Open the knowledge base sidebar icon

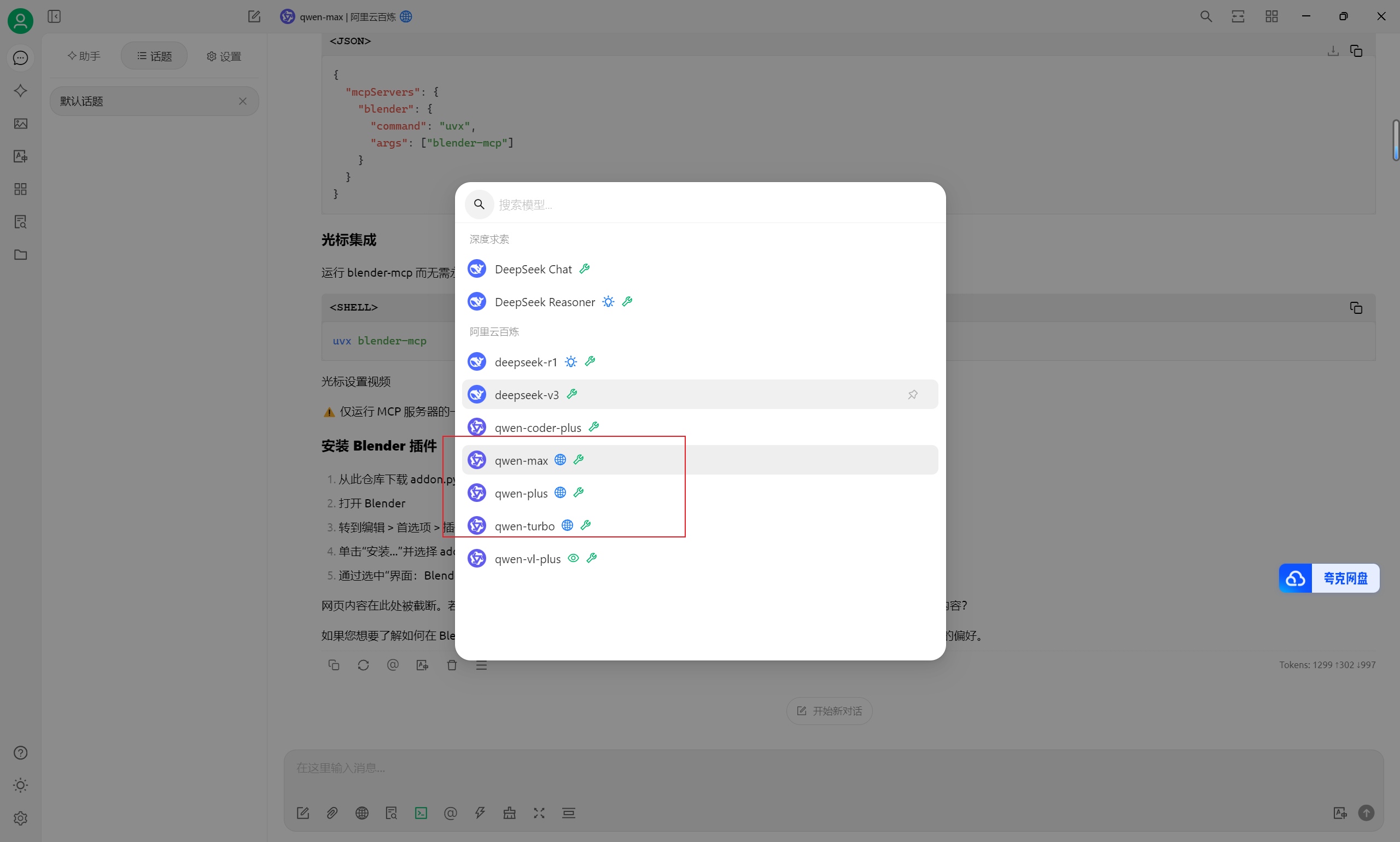coord(20,222)
